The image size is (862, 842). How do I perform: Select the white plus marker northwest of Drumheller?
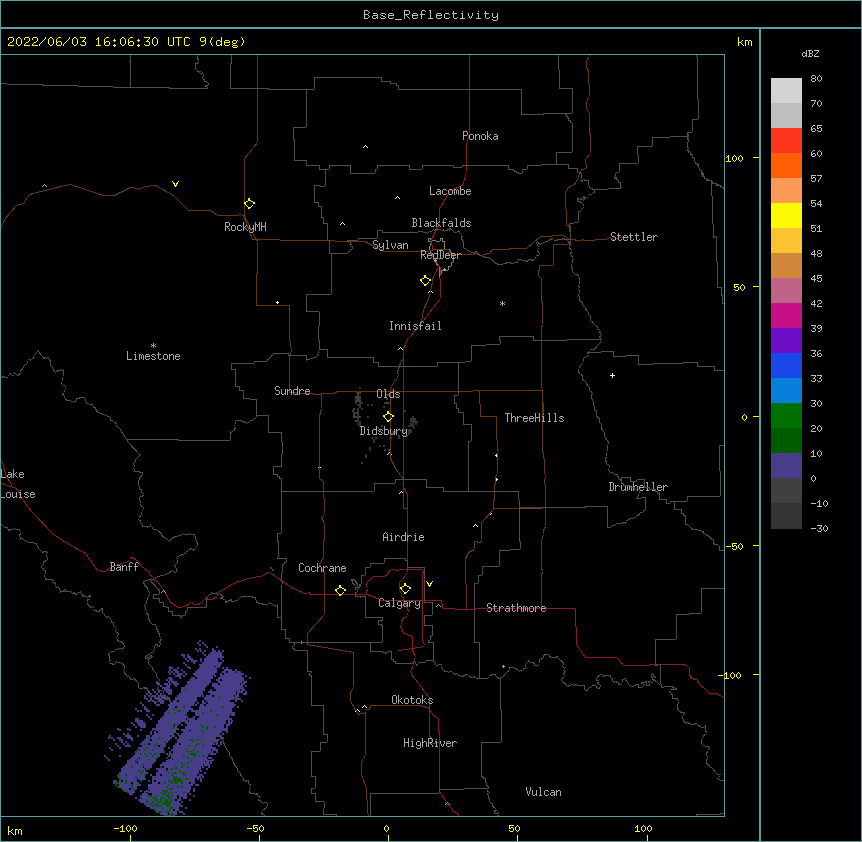[x=612, y=375]
